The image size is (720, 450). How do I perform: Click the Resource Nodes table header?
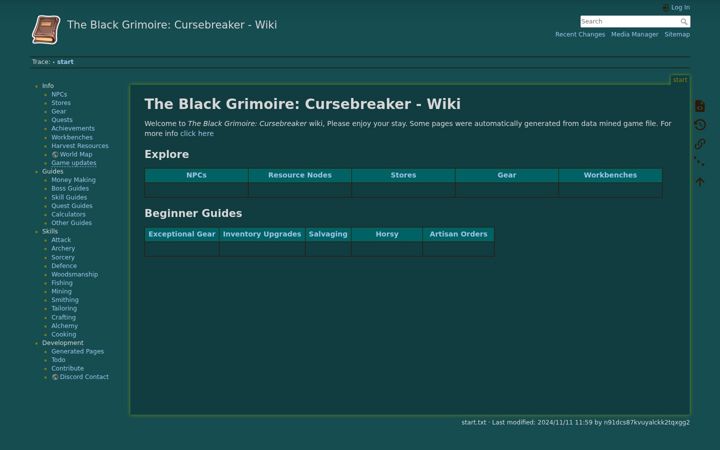pyautogui.click(x=300, y=175)
